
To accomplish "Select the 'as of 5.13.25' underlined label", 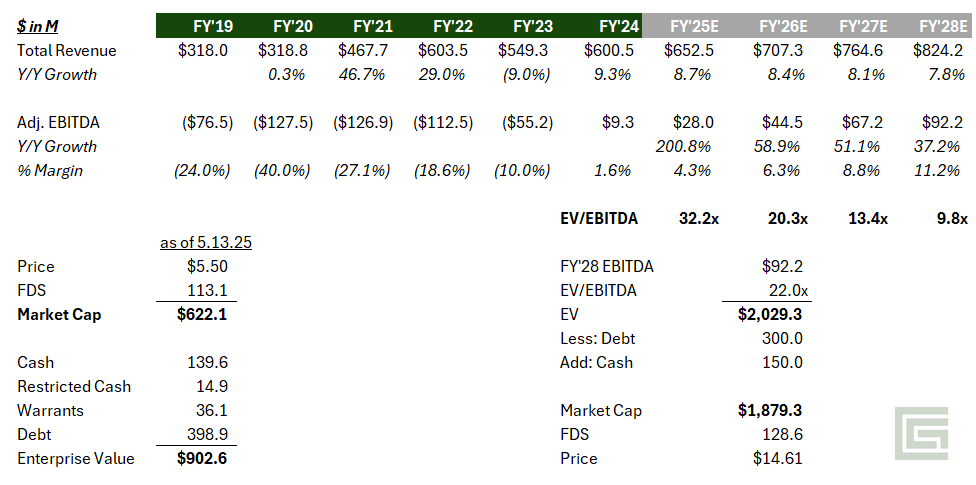I will [x=206, y=242].
